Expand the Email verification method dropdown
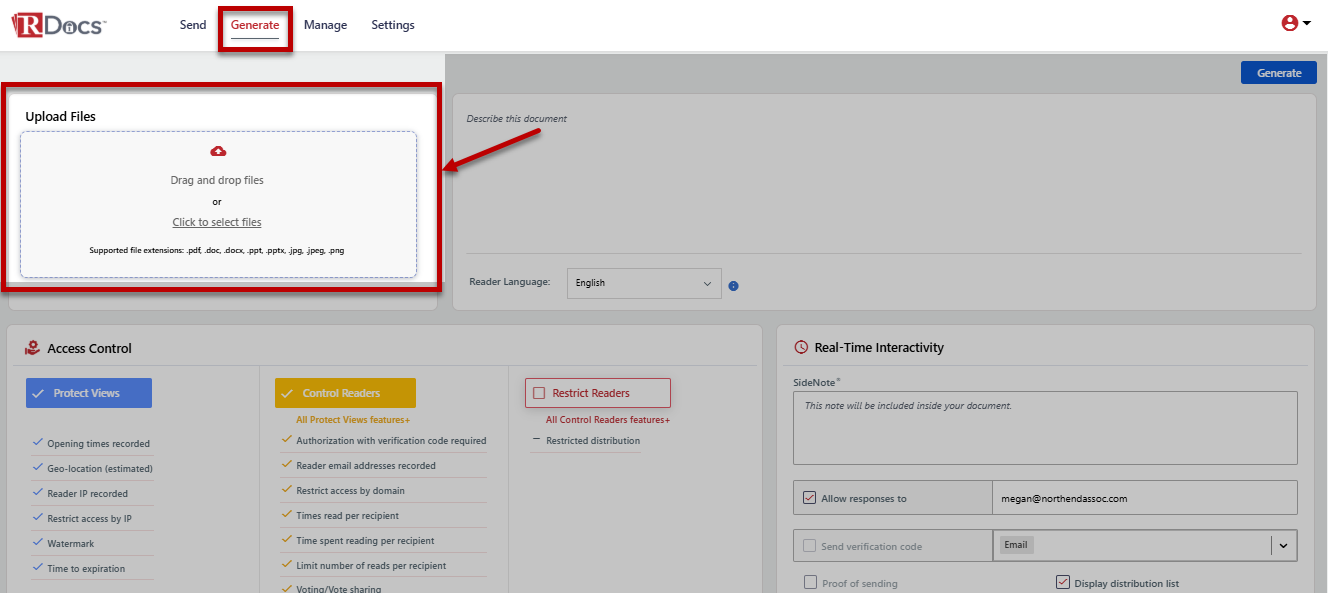Image resolution: width=1328 pixels, height=593 pixels. pyautogui.click(x=1285, y=545)
